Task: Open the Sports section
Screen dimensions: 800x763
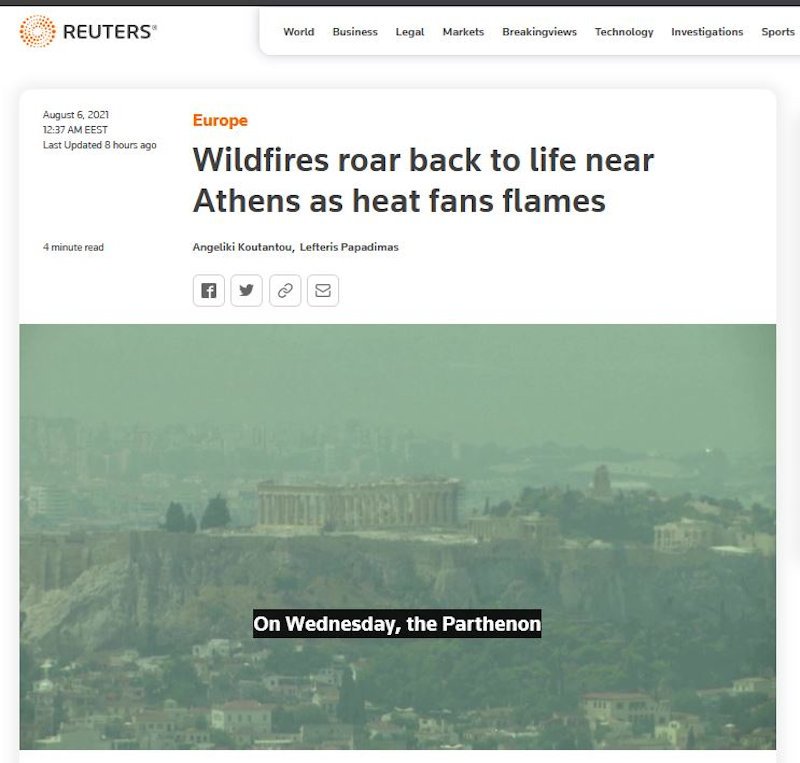Action: point(778,32)
